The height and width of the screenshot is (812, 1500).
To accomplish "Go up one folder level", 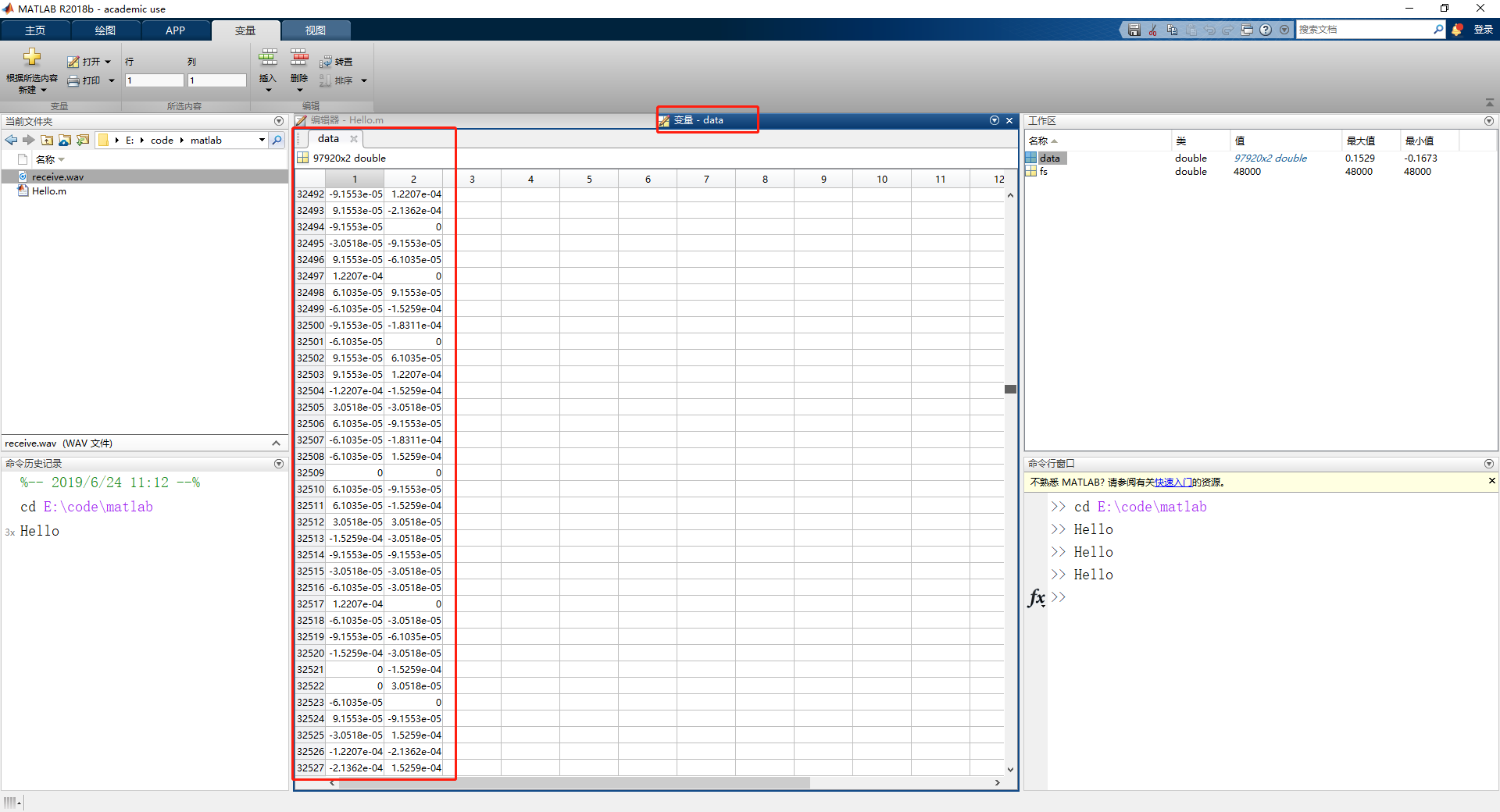I will pyautogui.click(x=47, y=141).
